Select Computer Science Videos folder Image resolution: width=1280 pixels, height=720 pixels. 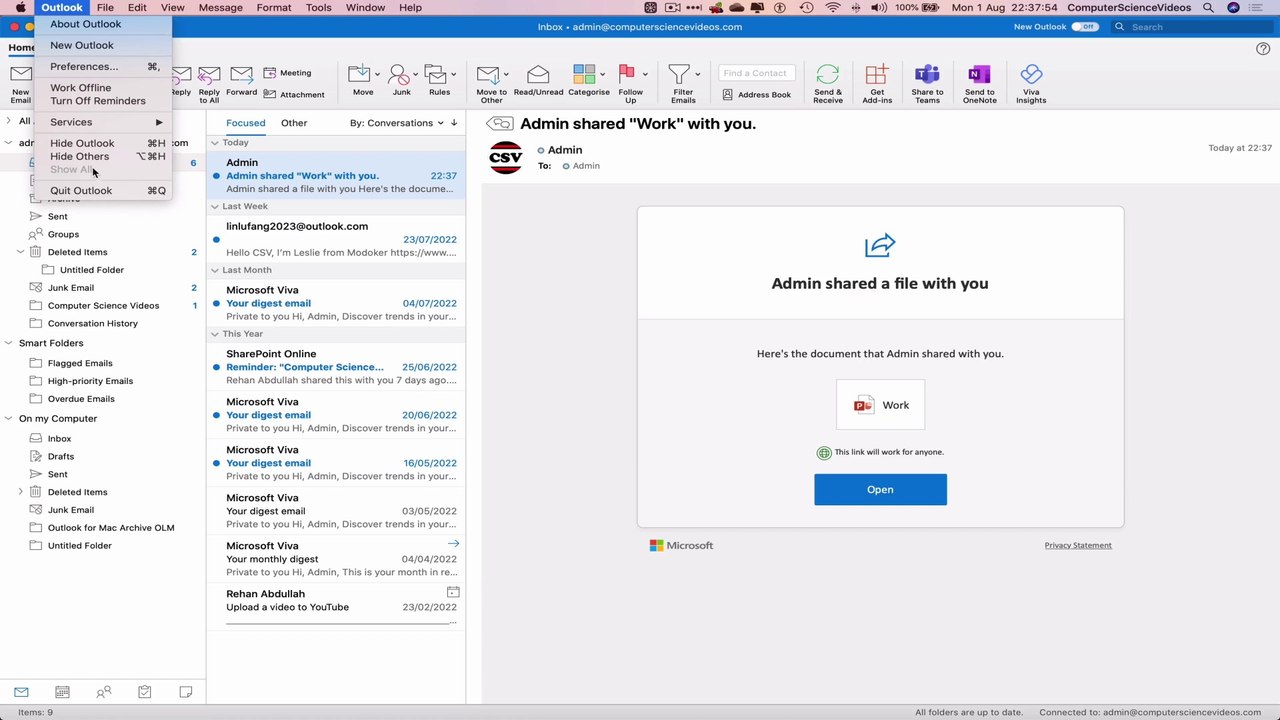pyautogui.click(x=103, y=306)
